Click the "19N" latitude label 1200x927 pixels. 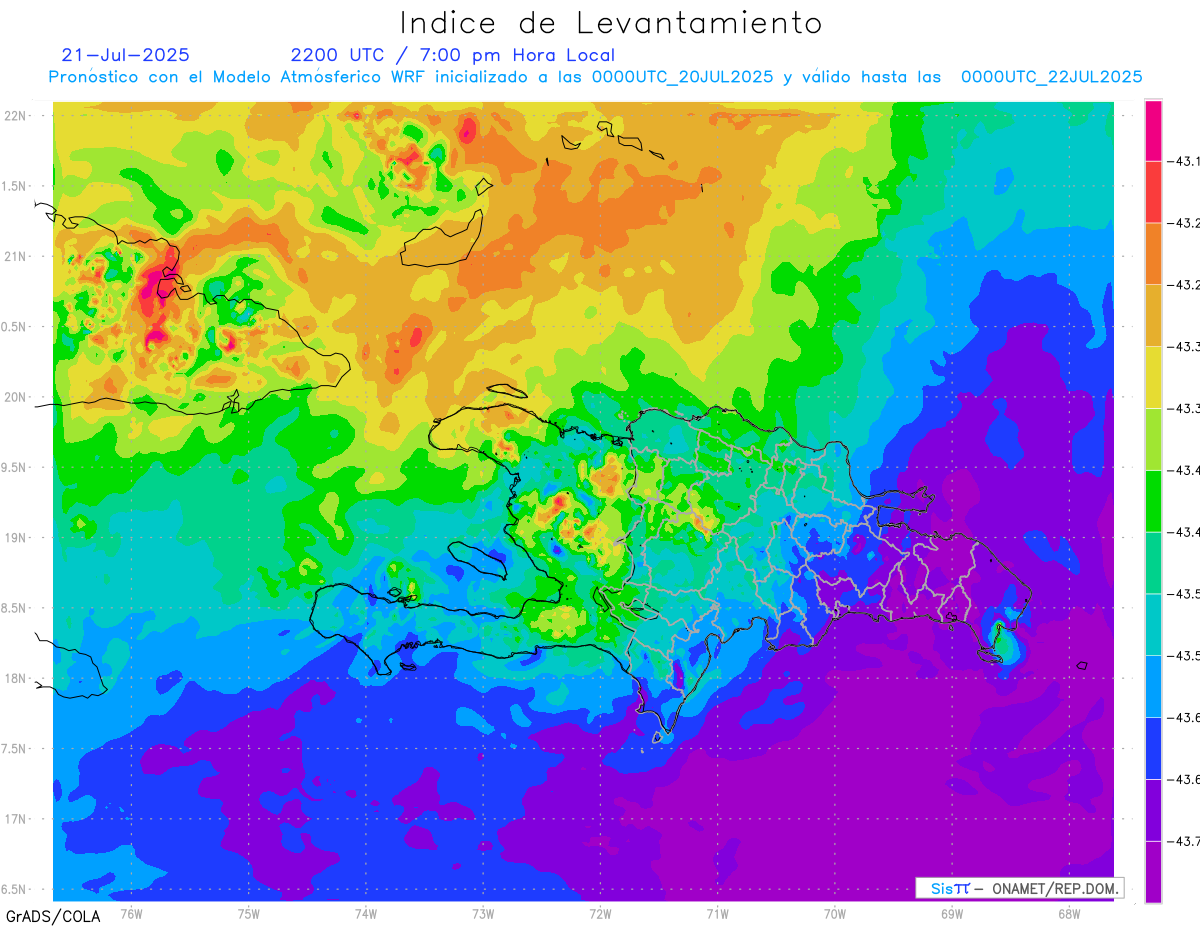coord(17,537)
